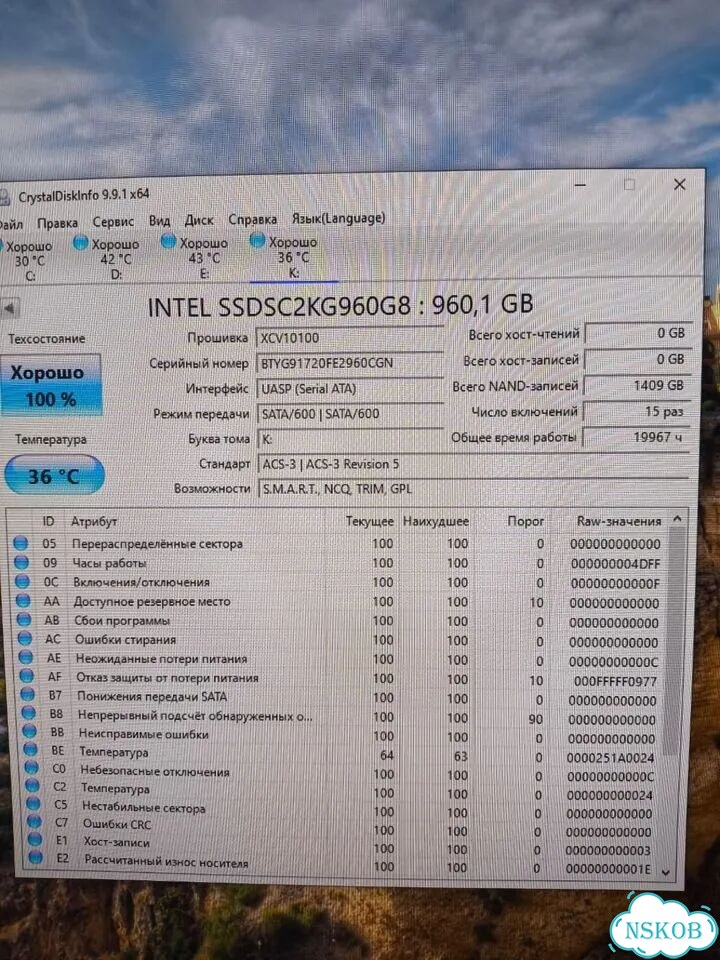Viewport: 720px width, 960px height.
Task: Click status icon of row AB Сбои программы
Action: tap(23, 620)
